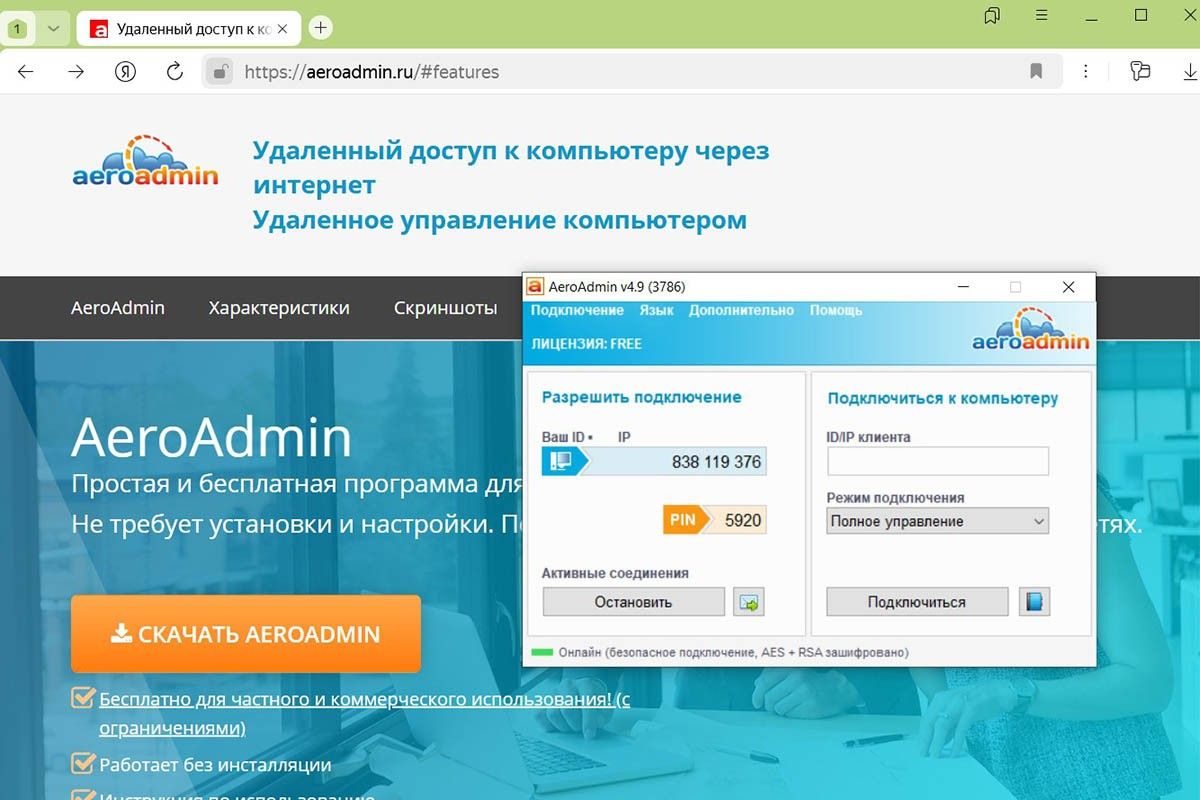The height and width of the screenshot is (800, 1200).
Task: Open downloads via arrow icon in toolbar
Action: tap(1188, 71)
